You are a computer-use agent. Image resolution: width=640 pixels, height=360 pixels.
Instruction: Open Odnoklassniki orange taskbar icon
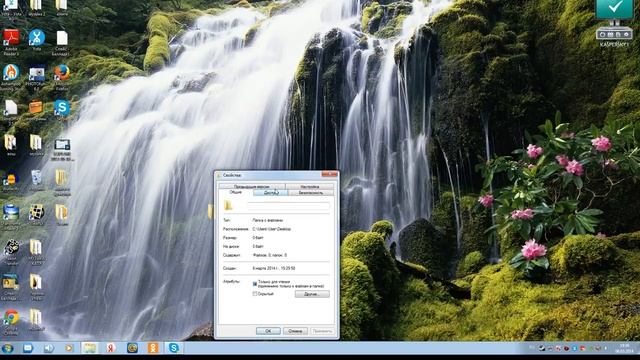point(153,348)
